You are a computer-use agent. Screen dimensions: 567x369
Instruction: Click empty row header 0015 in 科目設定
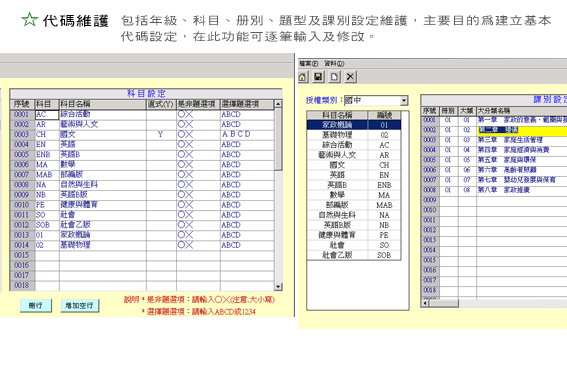22,255
